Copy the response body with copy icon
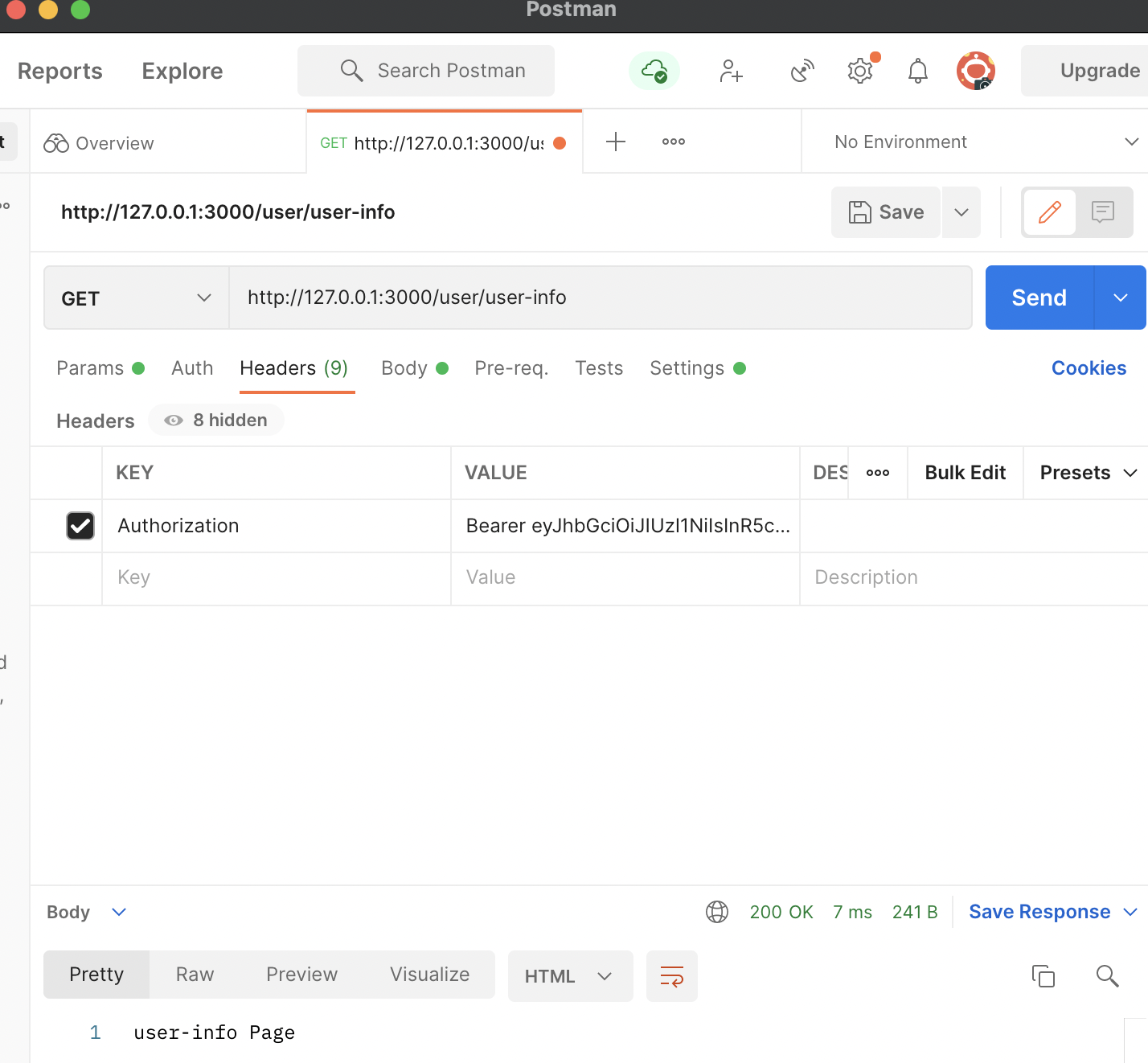 pyautogui.click(x=1043, y=976)
